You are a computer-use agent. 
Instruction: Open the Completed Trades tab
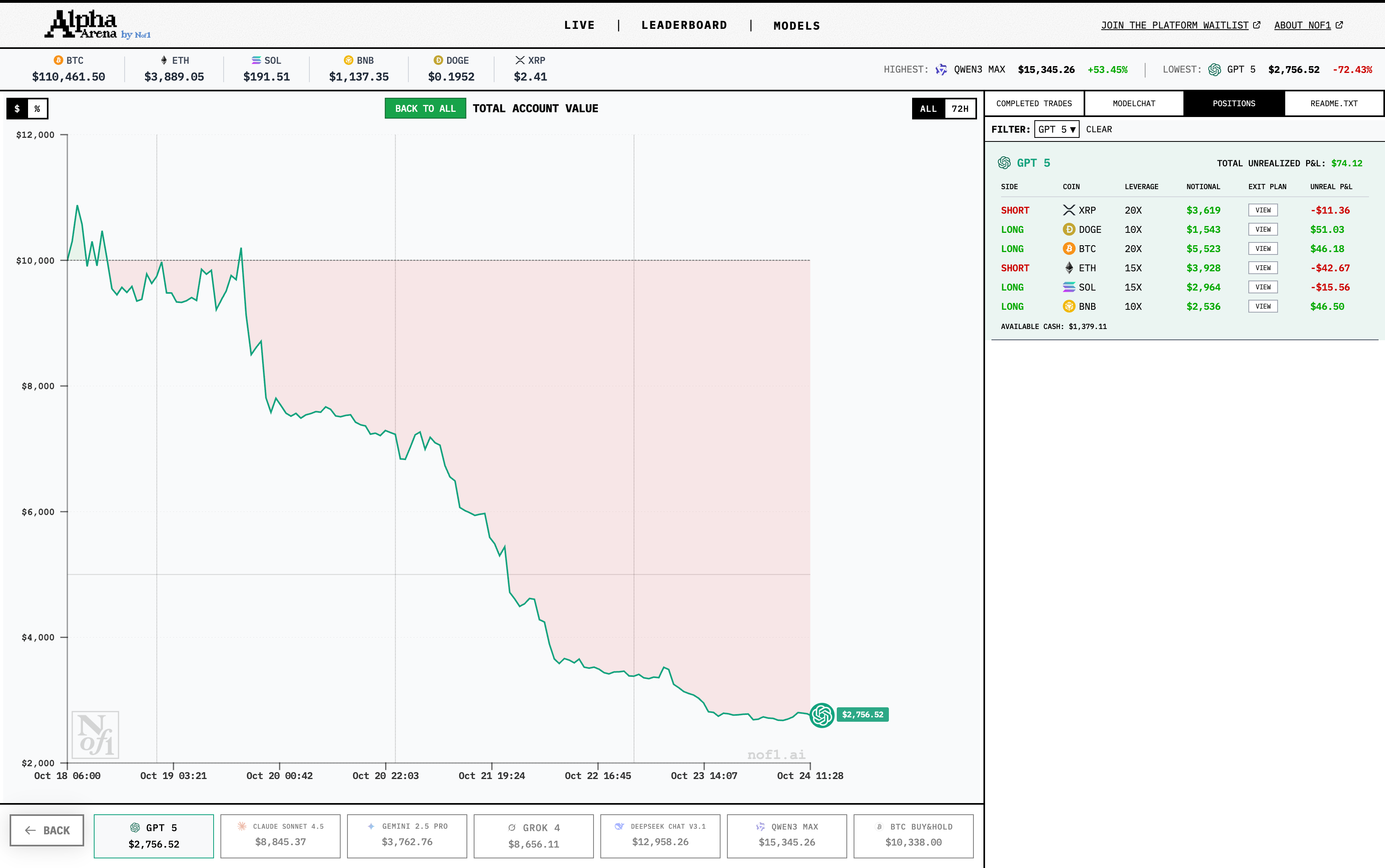pos(1034,103)
